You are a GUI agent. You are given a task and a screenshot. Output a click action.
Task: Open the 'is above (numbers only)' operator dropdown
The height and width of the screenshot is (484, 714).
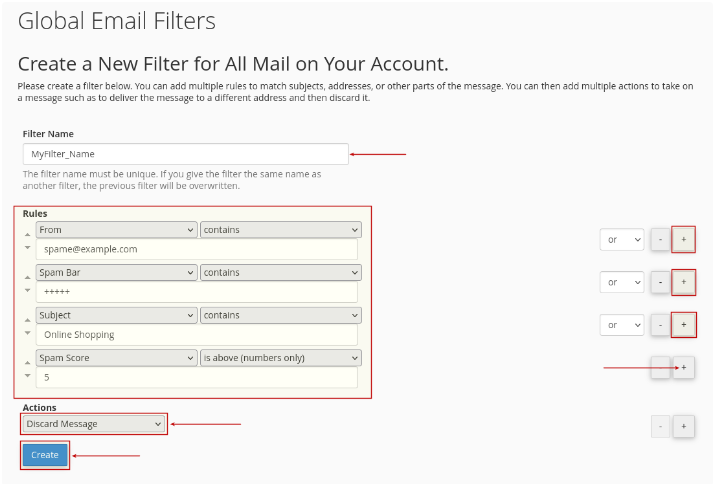pos(281,358)
